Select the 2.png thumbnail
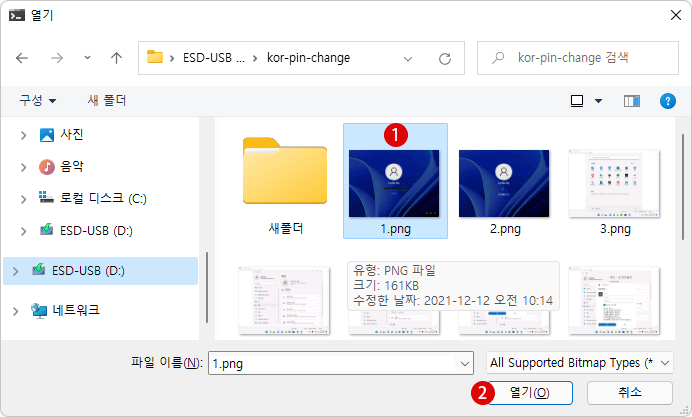The width and height of the screenshot is (692, 417). (x=504, y=183)
